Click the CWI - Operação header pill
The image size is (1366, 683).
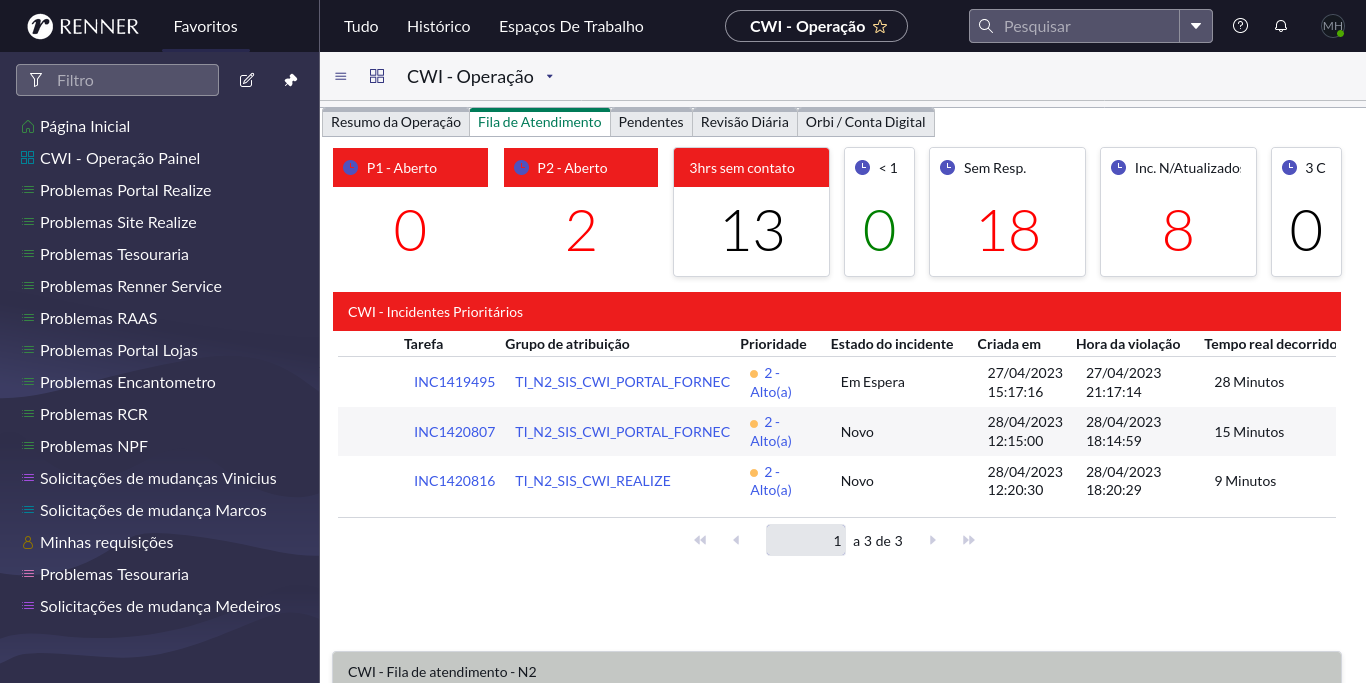click(x=816, y=26)
